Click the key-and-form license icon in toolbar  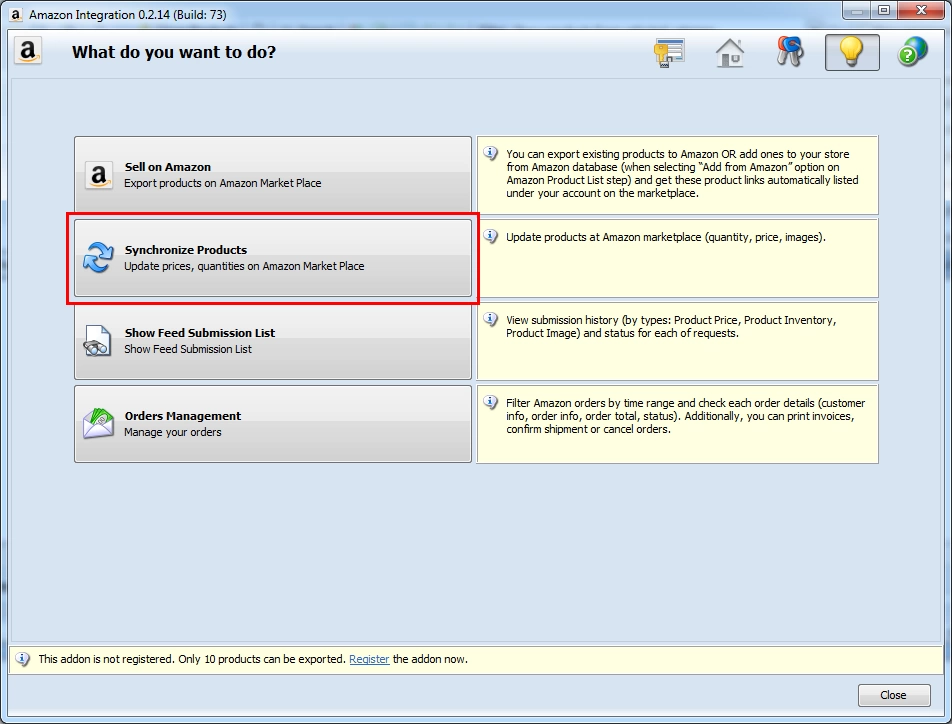pyautogui.click(x=669, y=52)
